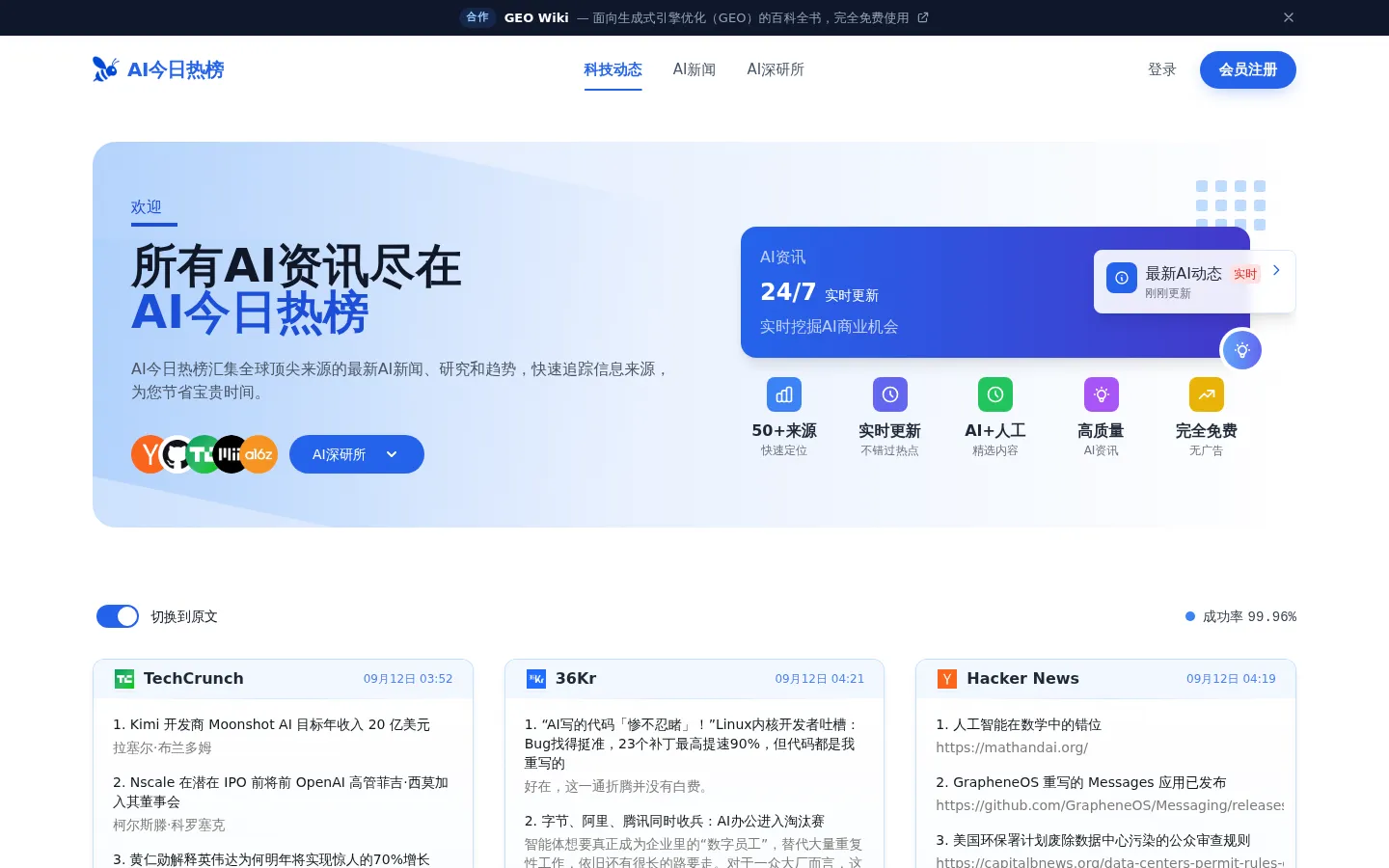Viewport: 1389px width, 868px height.
Task: Click the 成功率 99.96% status
Action: [x=1241, y=616]
